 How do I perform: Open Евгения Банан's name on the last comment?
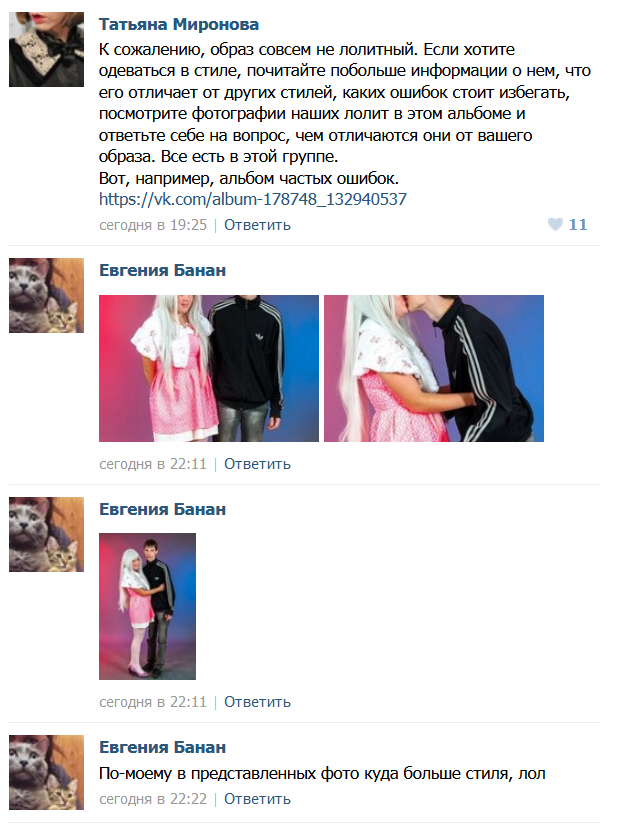[x=162, y=747]
